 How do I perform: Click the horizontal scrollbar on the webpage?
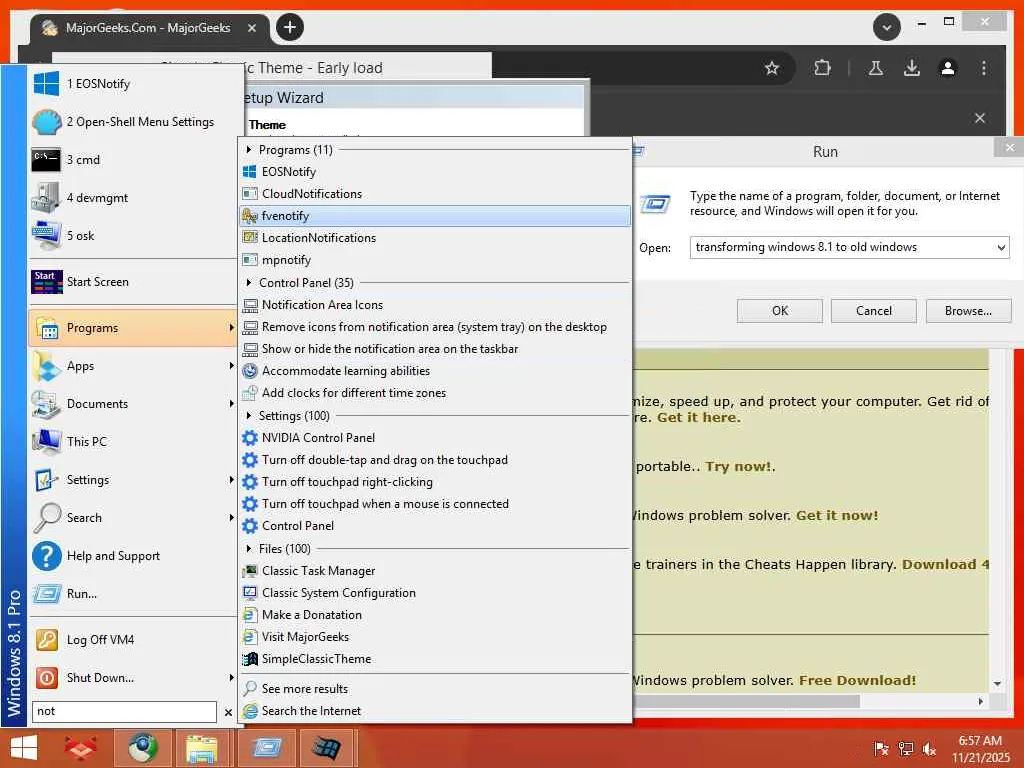(746, 701)
